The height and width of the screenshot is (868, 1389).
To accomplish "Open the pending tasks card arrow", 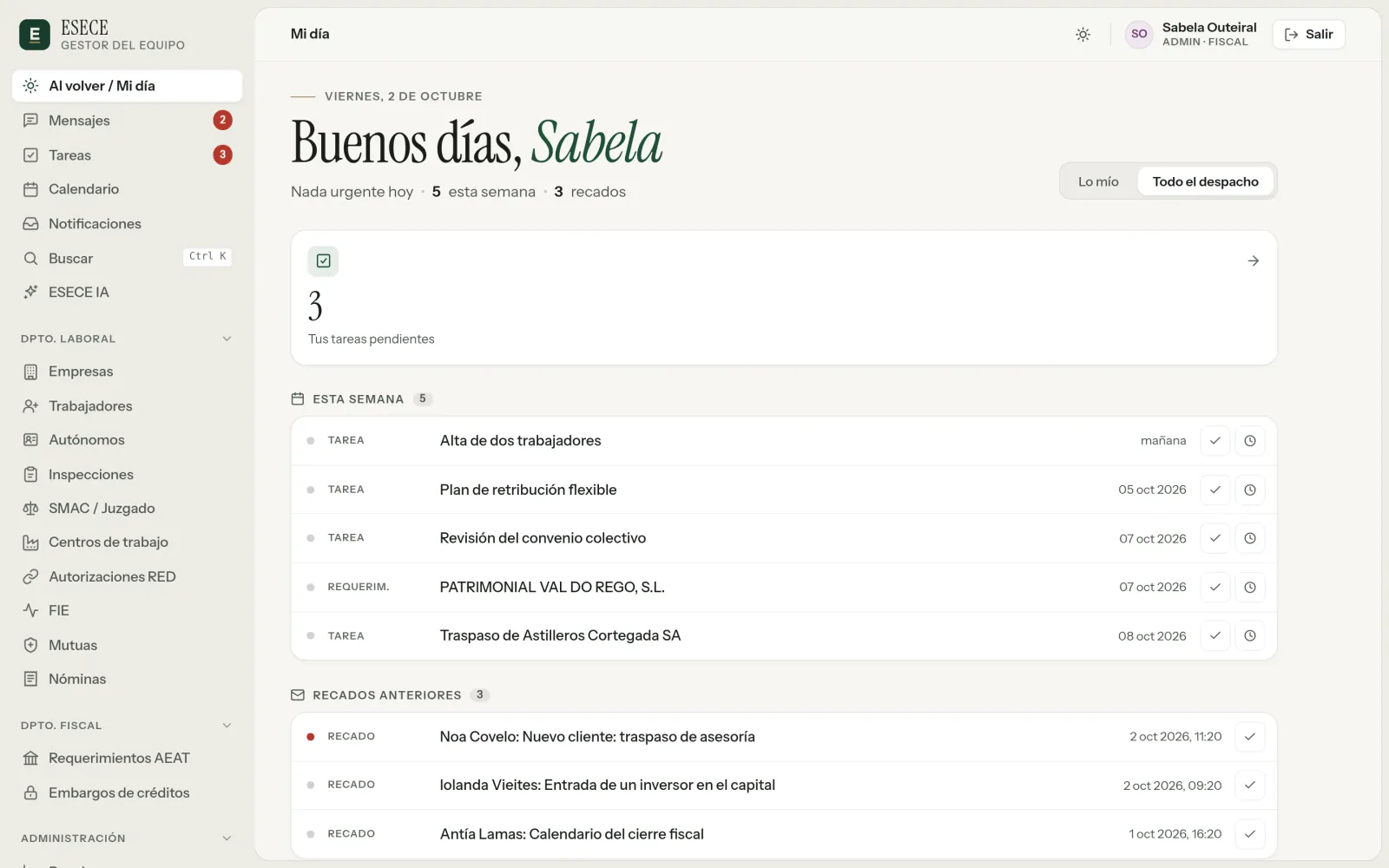I will pos(1253,260).
